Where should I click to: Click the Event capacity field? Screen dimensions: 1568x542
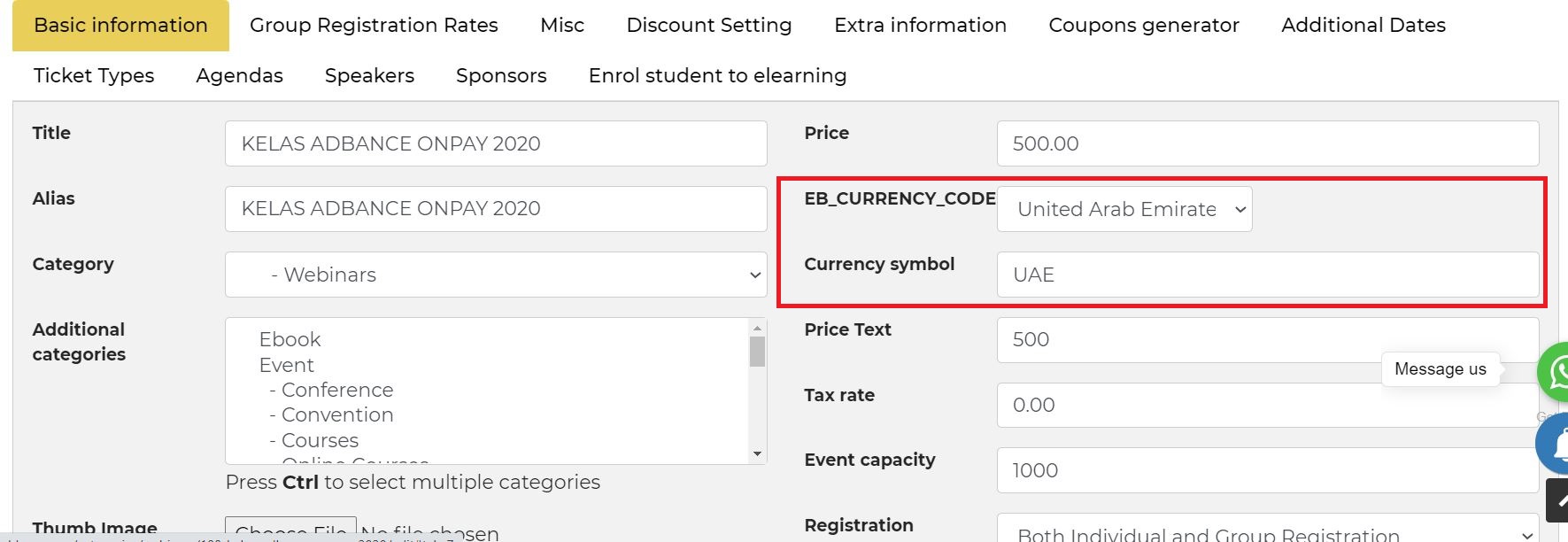pyautogui.click(x=1267, y=470)
